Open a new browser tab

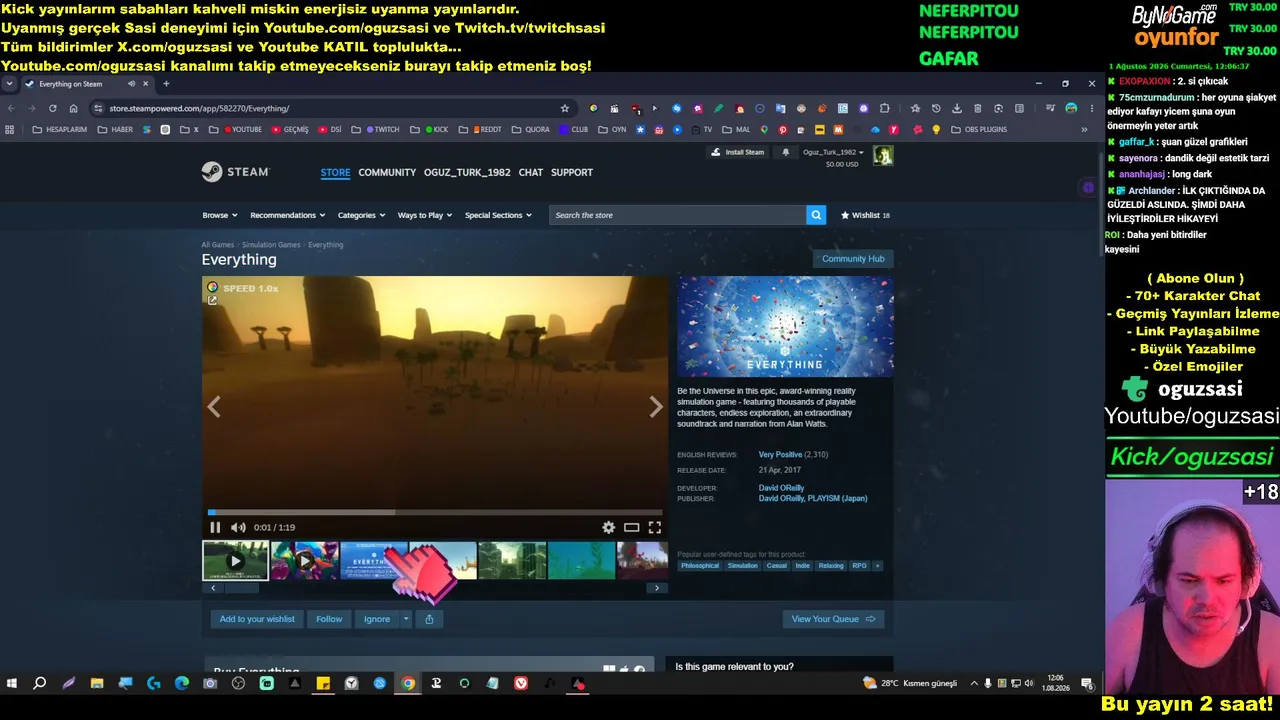pos(166,84)
